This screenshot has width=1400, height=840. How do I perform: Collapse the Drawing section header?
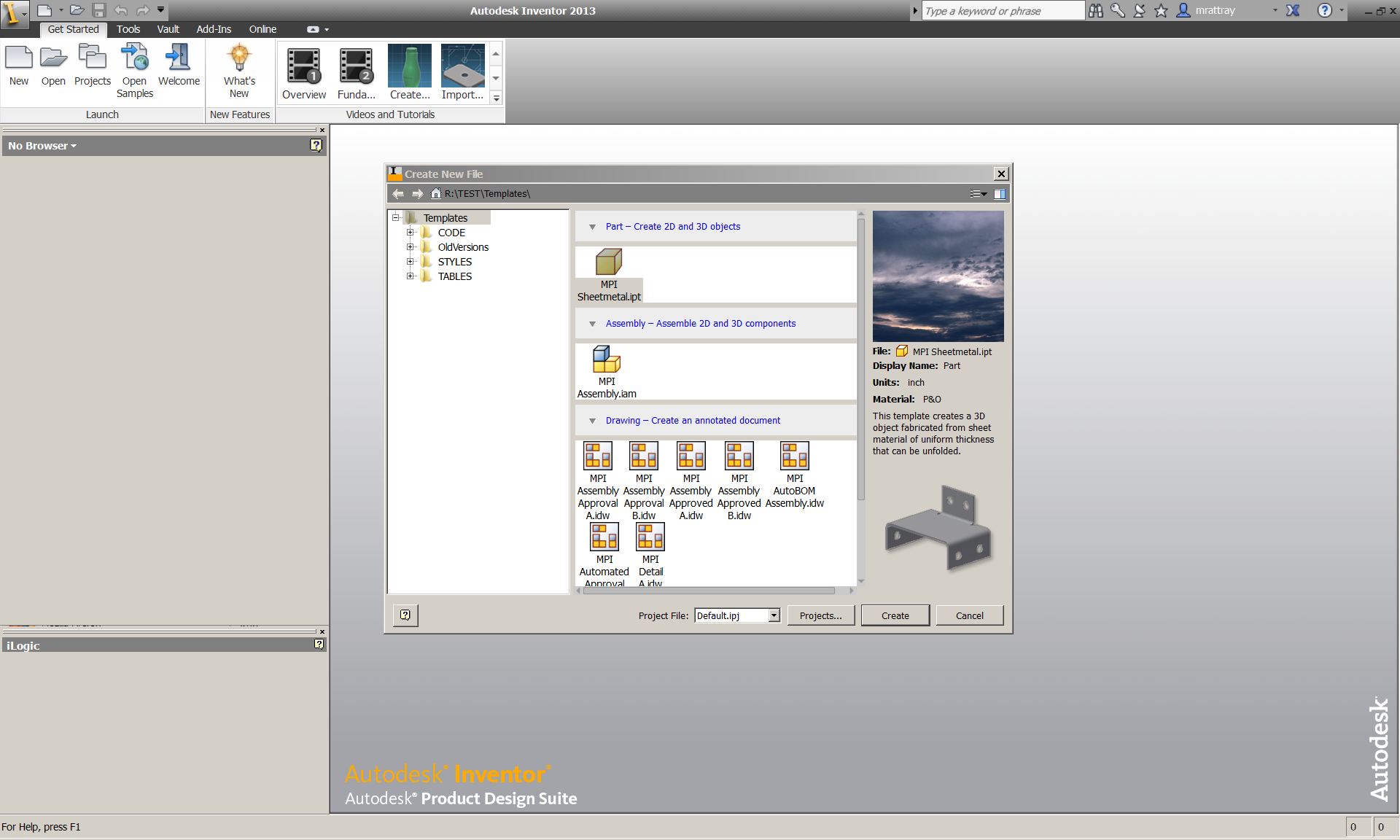pyautogui.click(x=592, y=421)
